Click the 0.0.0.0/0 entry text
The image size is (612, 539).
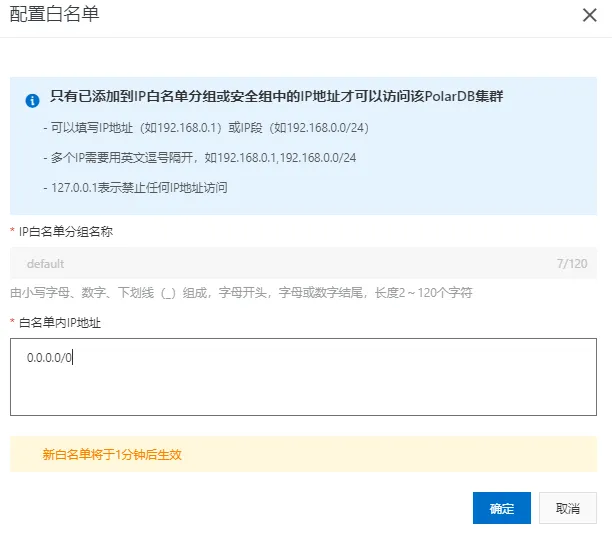point(50,358)
